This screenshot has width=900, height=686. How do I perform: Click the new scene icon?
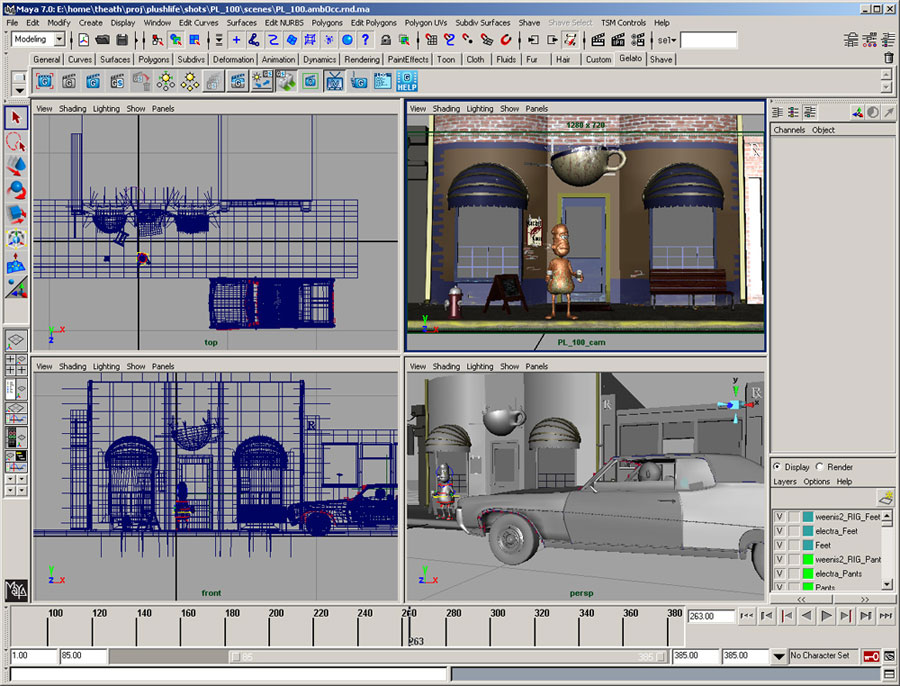[84, 40]
